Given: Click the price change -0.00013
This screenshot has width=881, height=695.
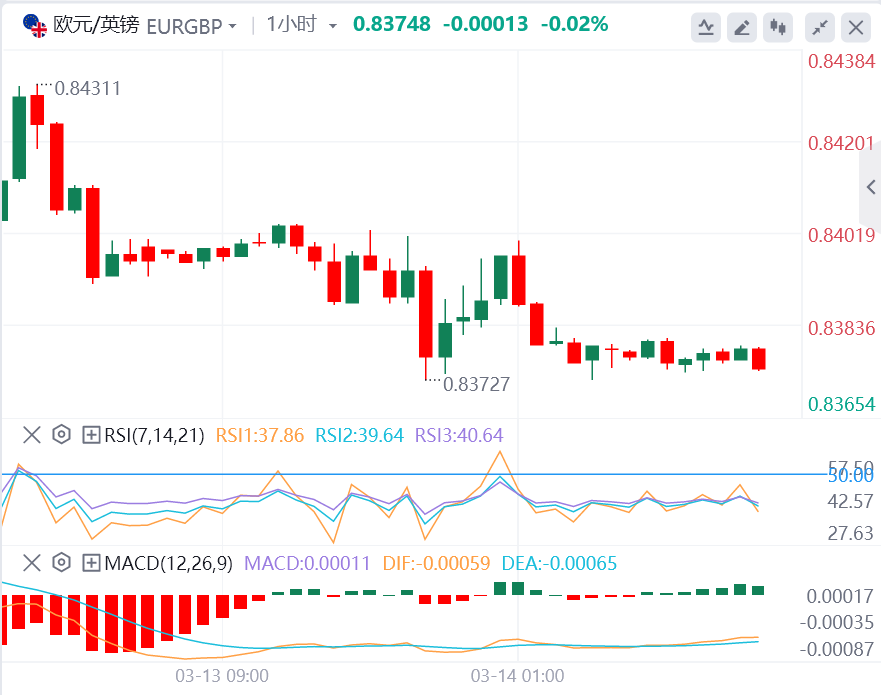Looking at the screenshot, I should pyautogui.click(x=485, y=24).
